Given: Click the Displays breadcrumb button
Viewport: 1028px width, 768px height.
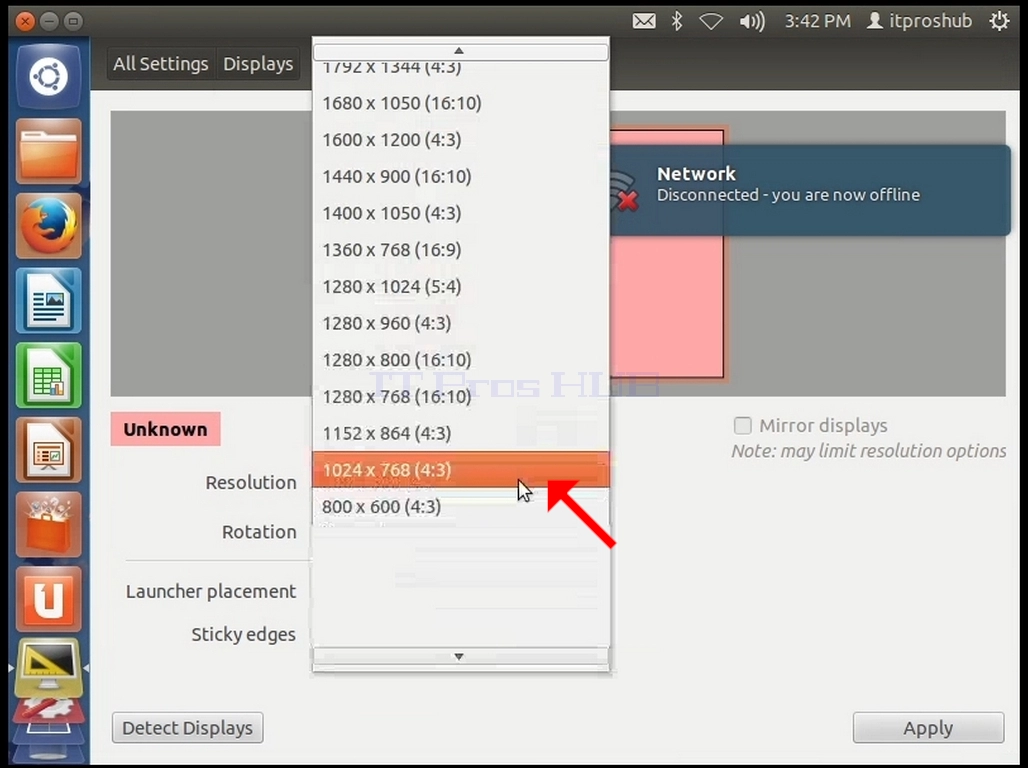Looking at the screenshot, I should point(258,64).
